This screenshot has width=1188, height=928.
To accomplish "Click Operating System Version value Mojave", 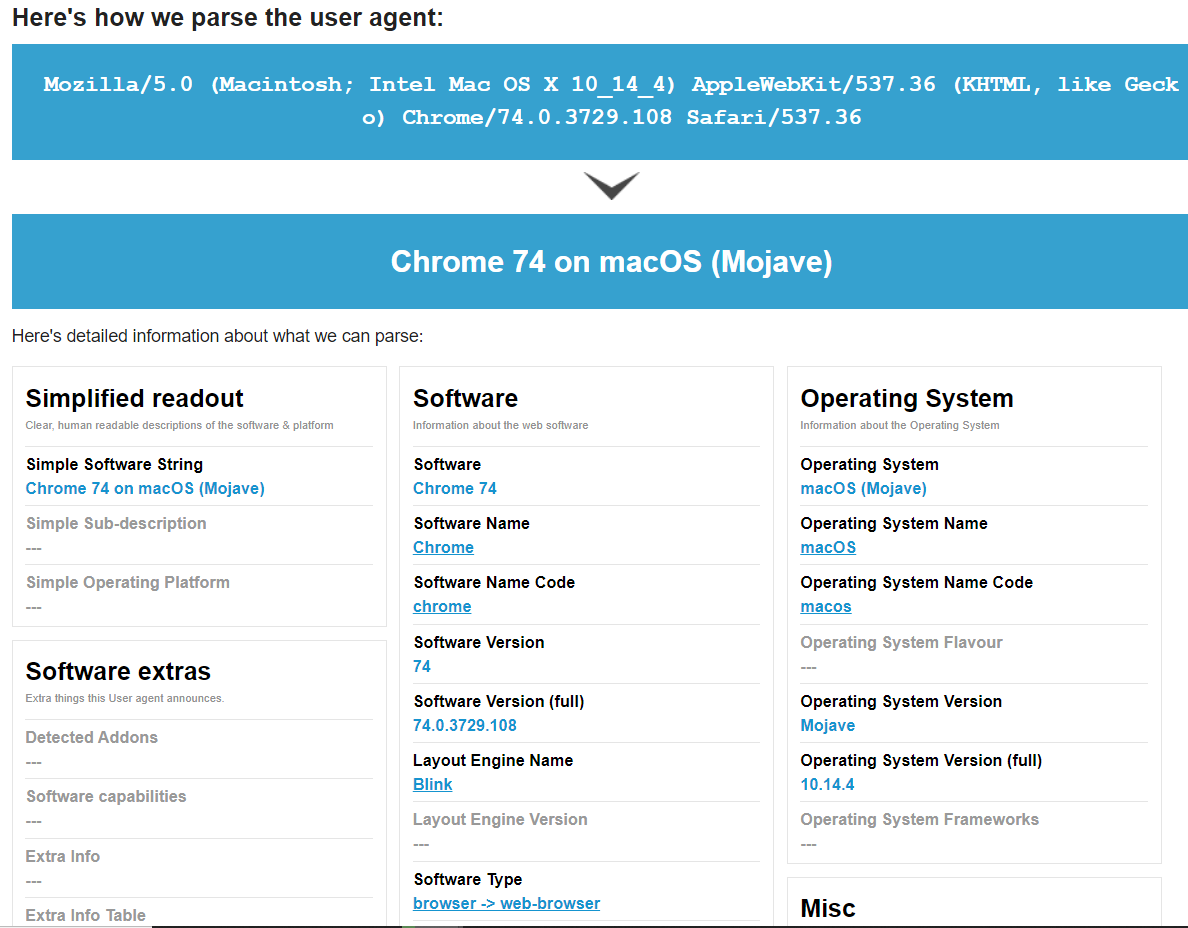I will point(827,725).
